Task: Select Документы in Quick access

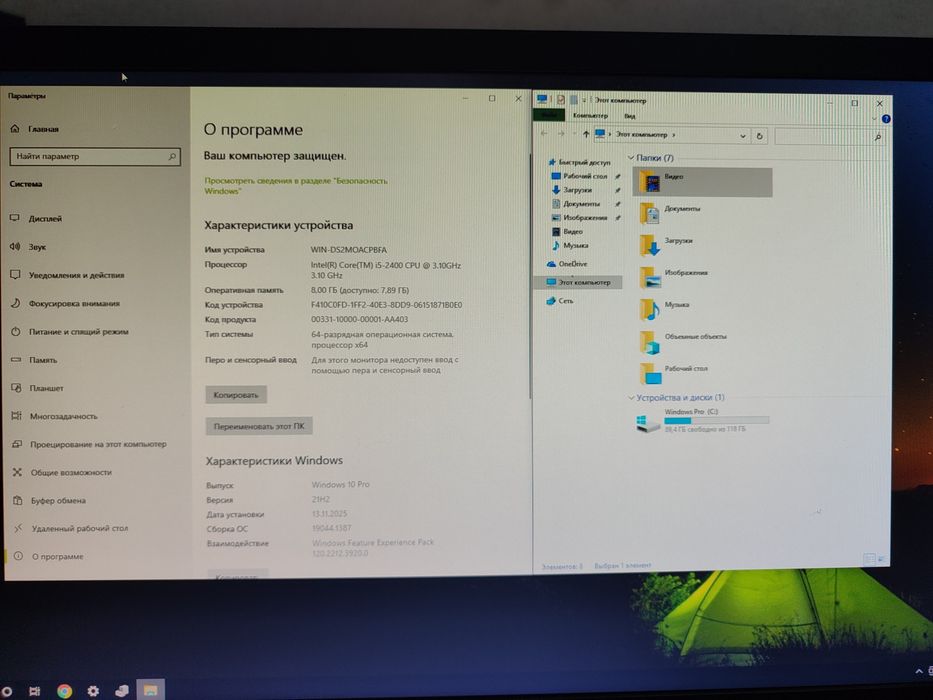Action: 576,204
